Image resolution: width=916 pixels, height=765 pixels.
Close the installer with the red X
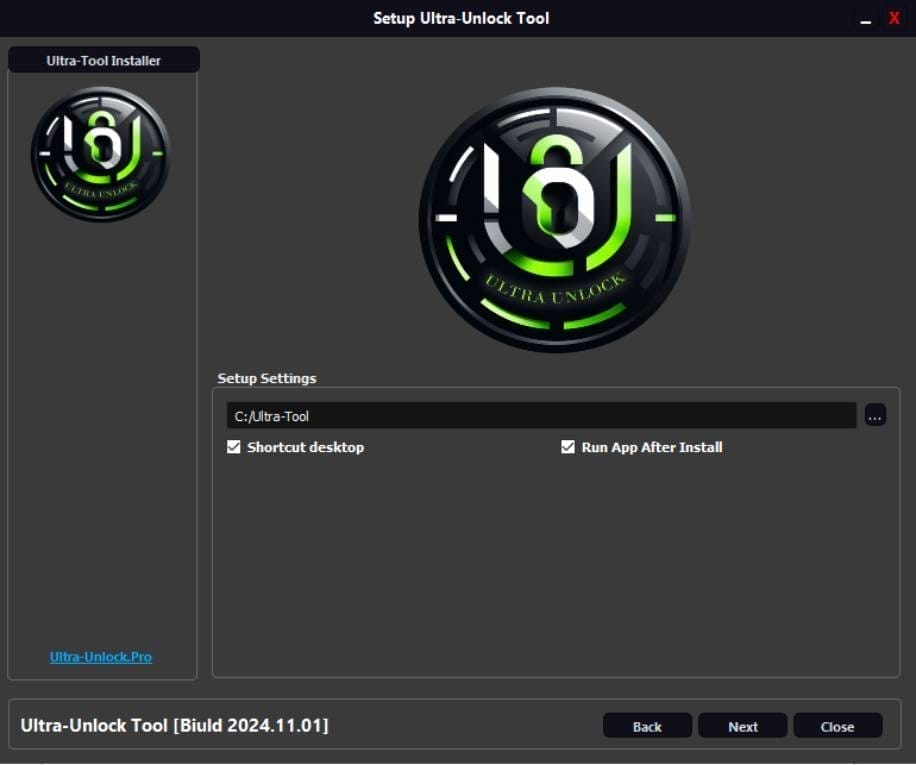coord(894,18)
